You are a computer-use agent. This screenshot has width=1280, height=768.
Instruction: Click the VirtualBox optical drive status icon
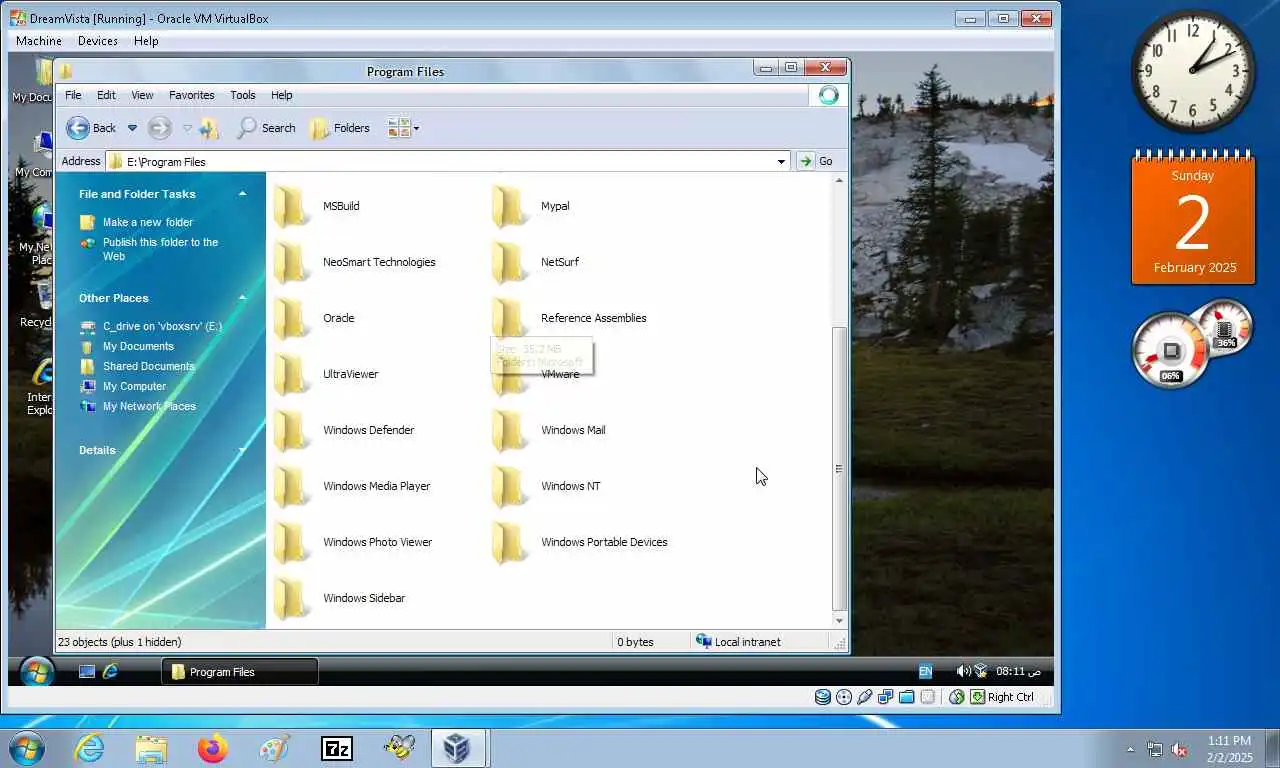844,697
